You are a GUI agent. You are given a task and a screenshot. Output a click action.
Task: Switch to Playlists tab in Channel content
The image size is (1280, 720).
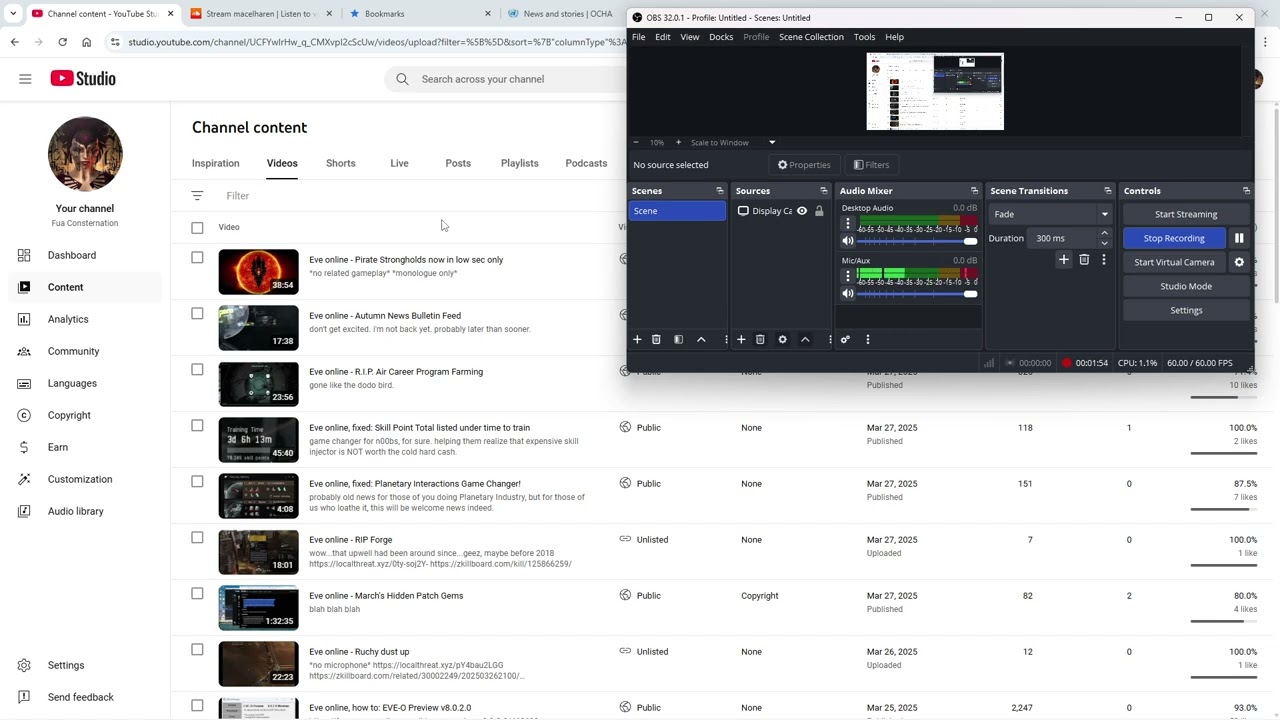click(x=519, y=163)
